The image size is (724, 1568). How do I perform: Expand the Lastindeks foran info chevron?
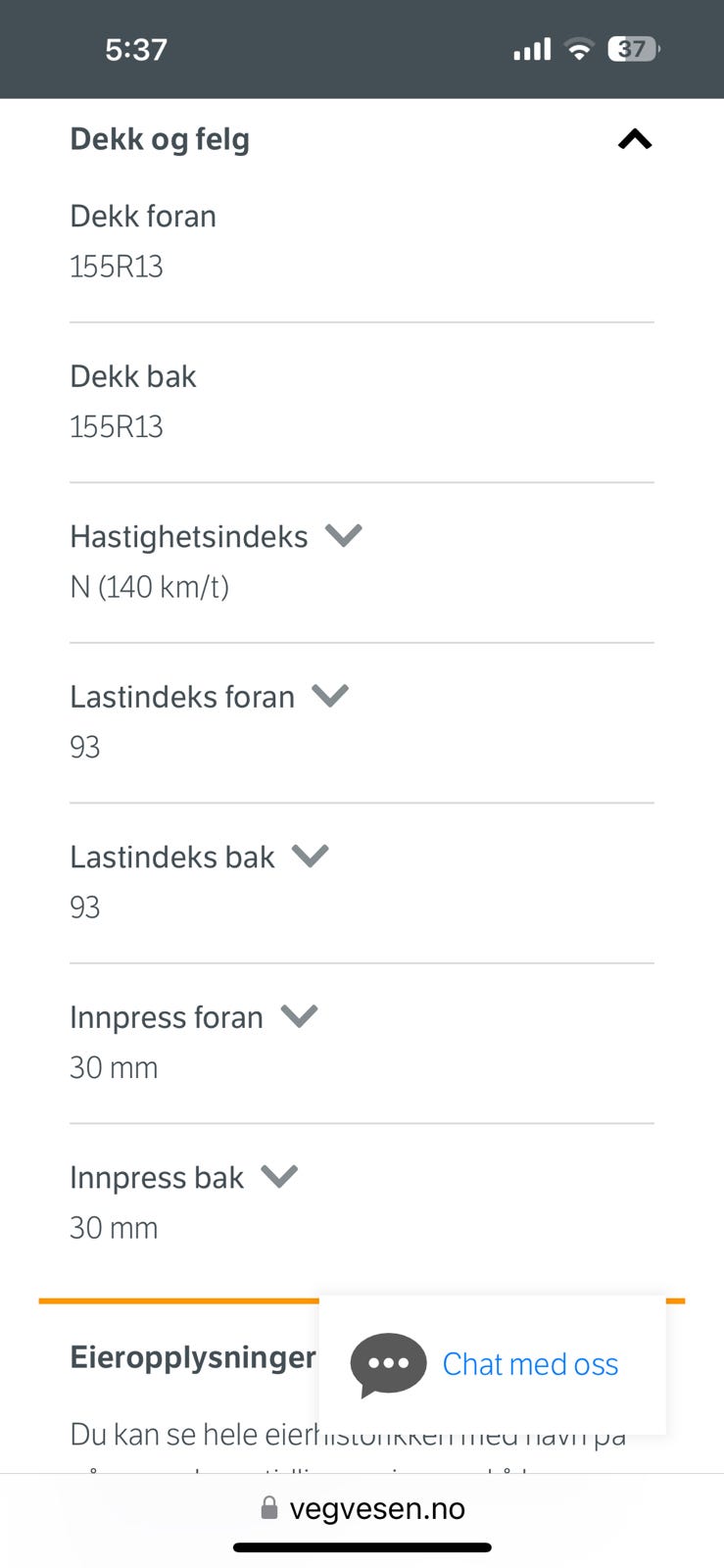(330, 696)
